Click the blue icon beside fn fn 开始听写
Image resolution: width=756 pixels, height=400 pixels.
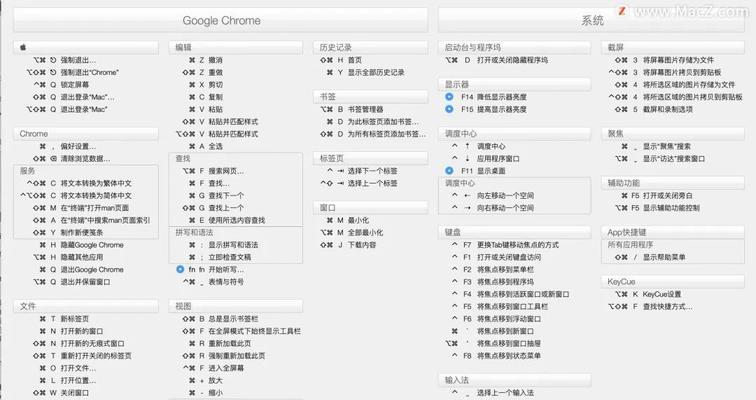(180, 269)
